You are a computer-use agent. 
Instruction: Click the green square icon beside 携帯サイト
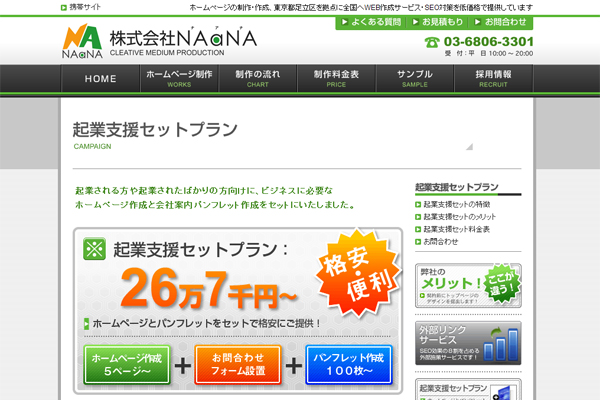[x=64, y=8]
